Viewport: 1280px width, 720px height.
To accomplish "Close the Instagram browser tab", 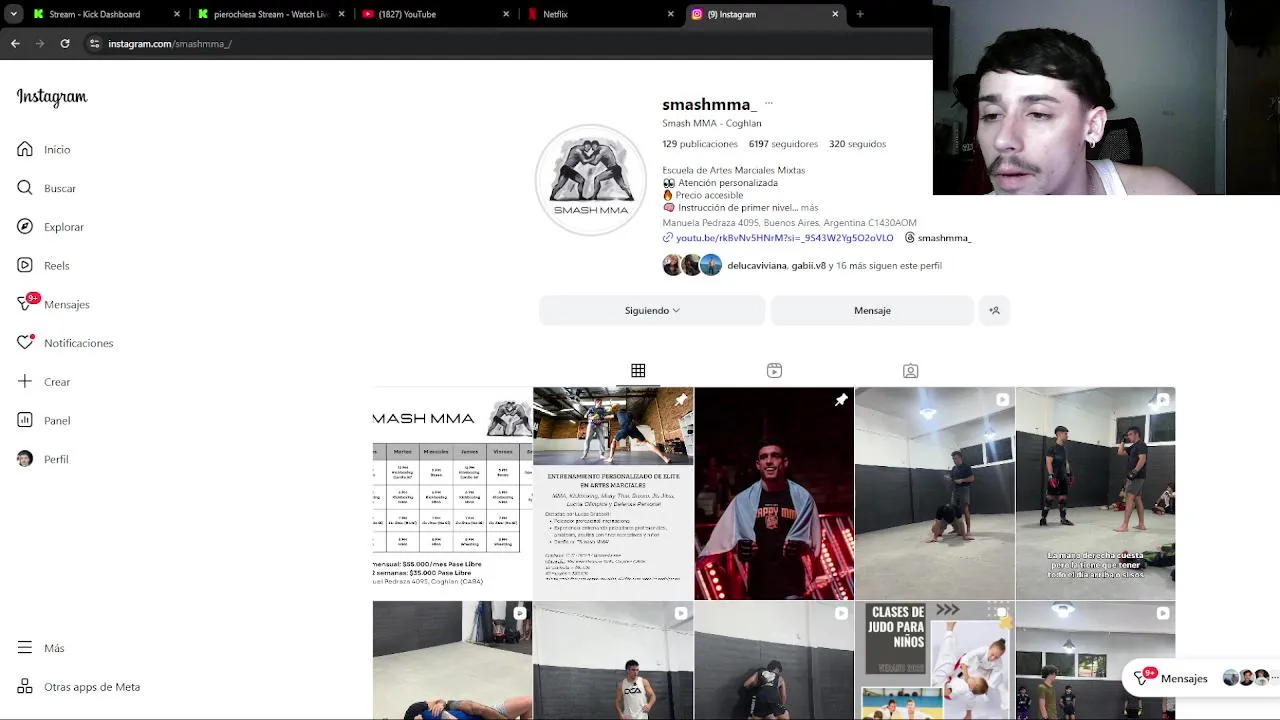I will coord(835,14).
